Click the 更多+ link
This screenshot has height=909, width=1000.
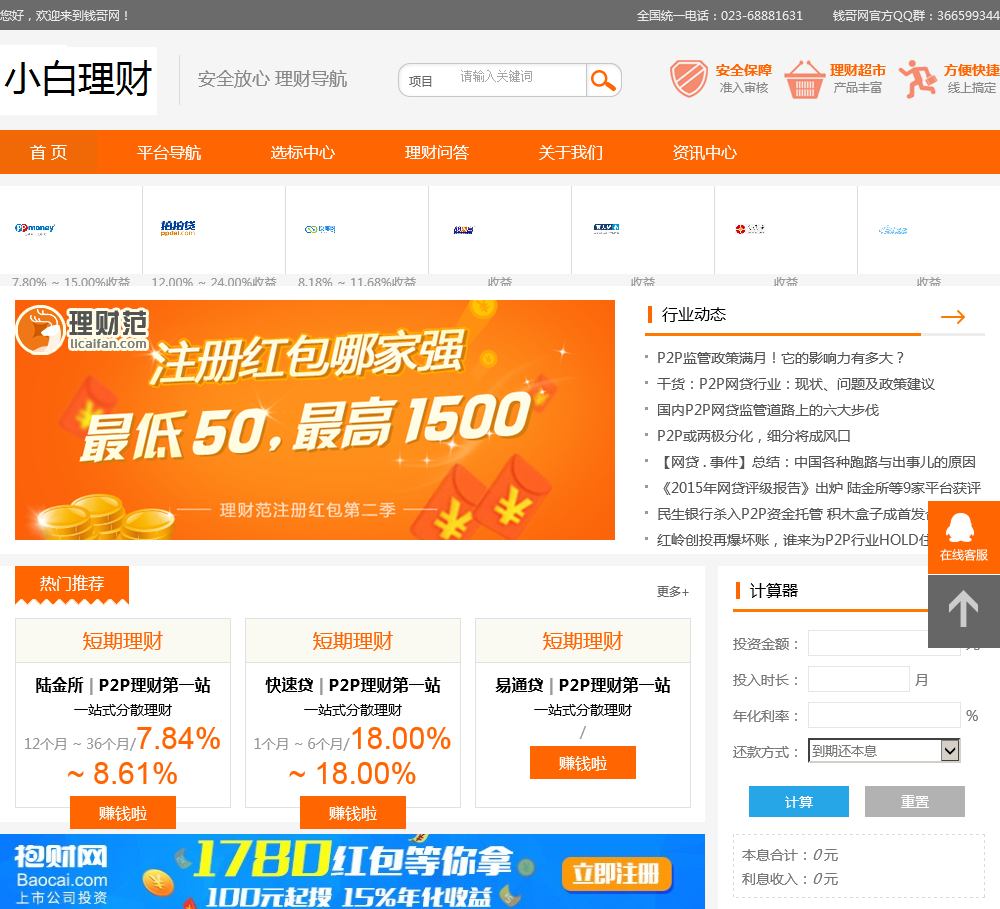(673, 592)
